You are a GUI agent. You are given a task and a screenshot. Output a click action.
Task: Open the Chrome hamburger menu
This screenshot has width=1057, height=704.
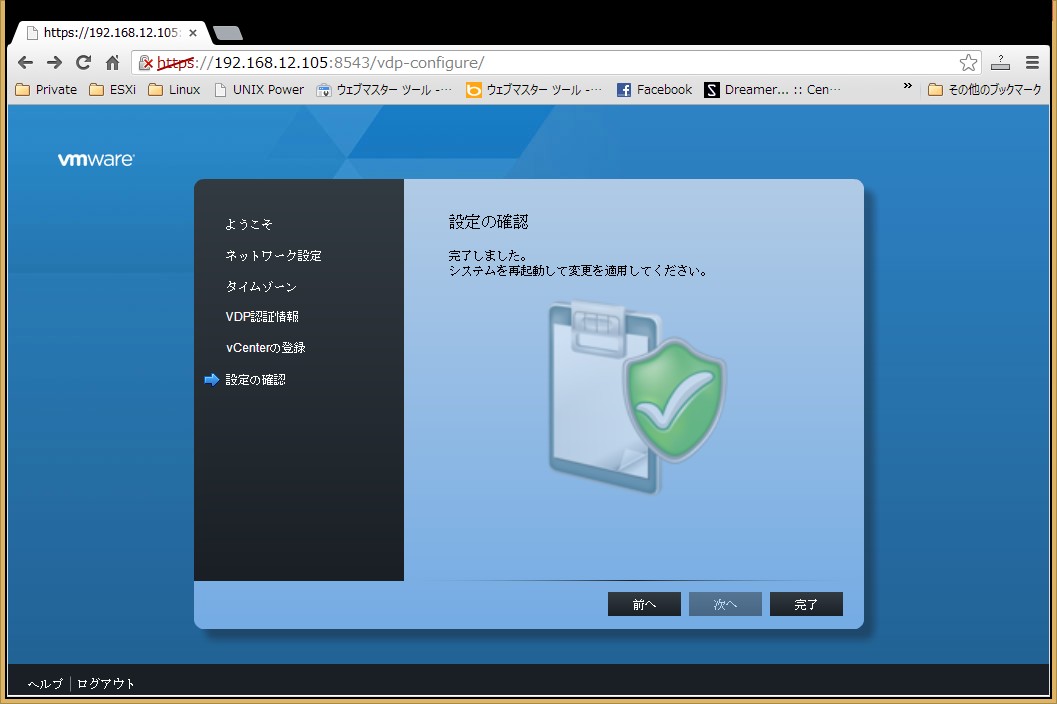[1032, 63]
